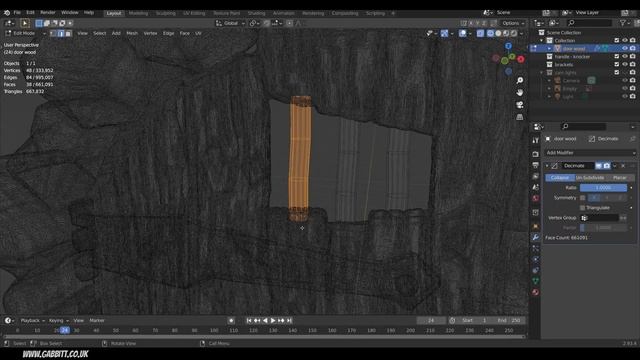Switch to solid viewport shading
This screenshot has height=360, width=640.
(x=498, y=33)
